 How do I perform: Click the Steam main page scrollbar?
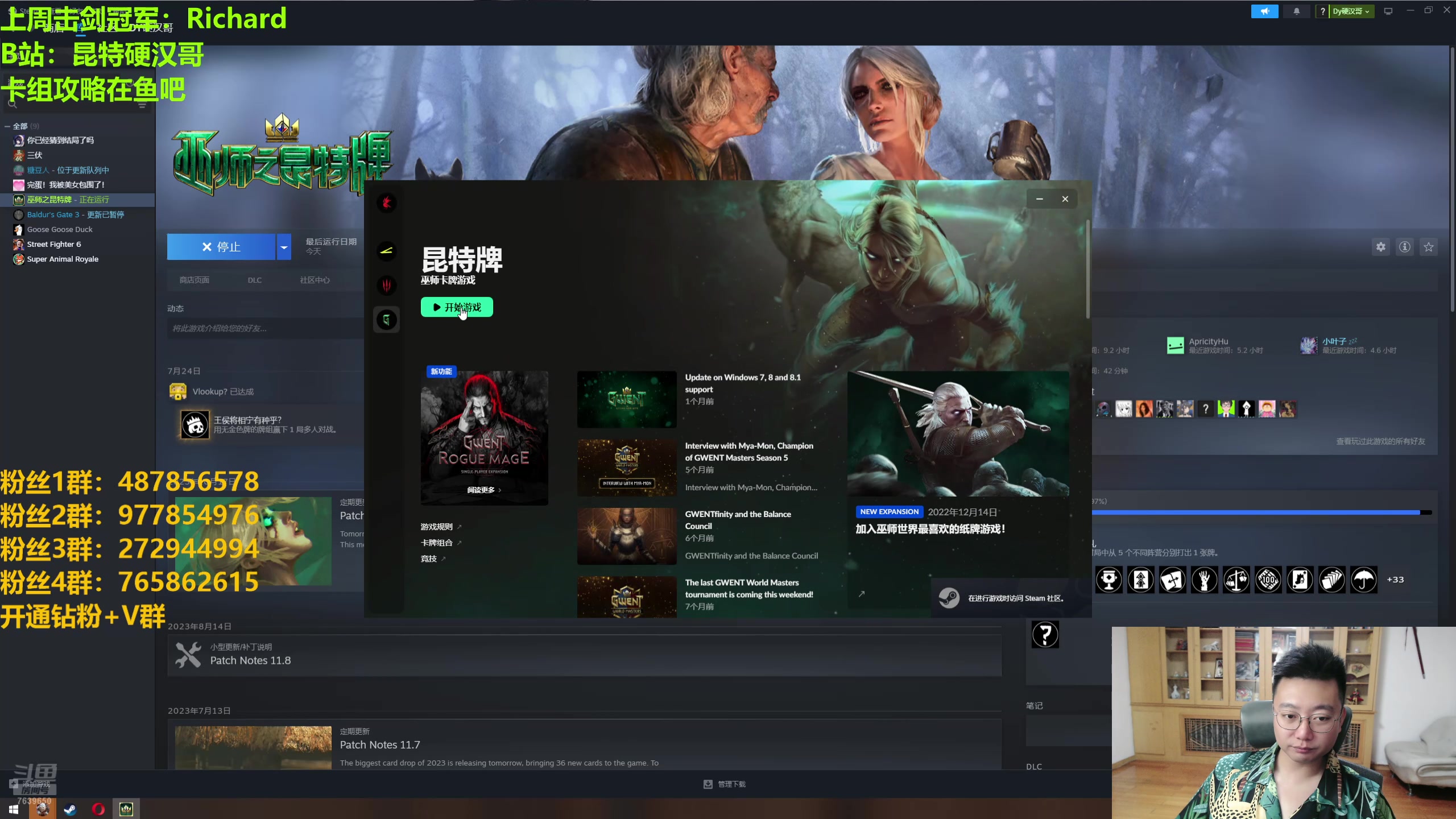tap(1451, 179)
